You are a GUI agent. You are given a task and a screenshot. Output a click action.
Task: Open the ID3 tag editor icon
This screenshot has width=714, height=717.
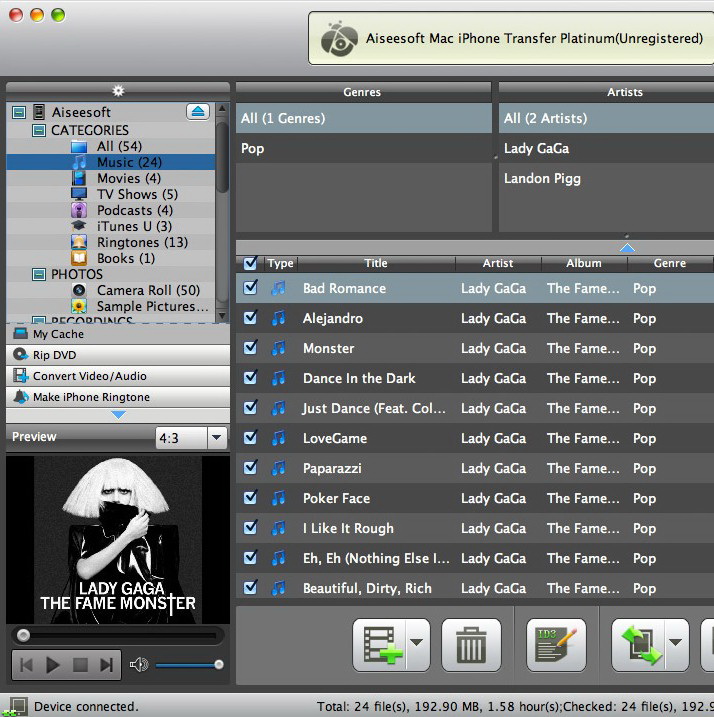(x=556, y=645)
